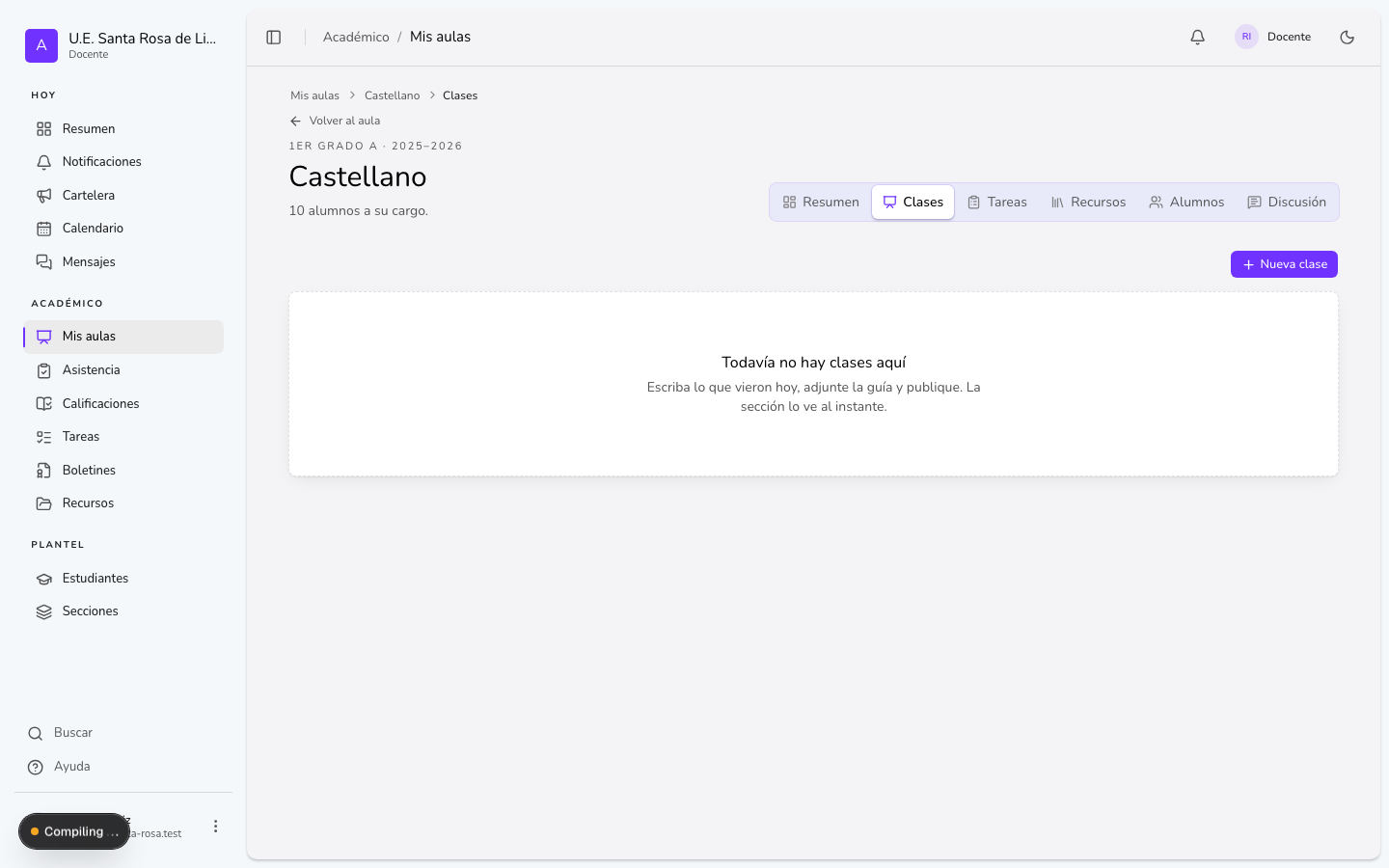Open the user account three-dot menu

[x=215, y=827]
